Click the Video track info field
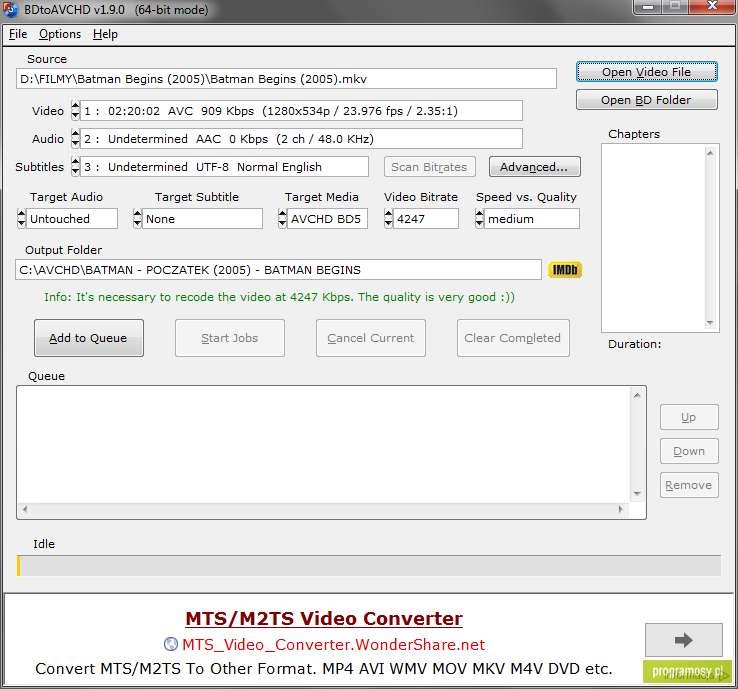The width and height of the screenshot is (738, 689). (x=301, y=111)
